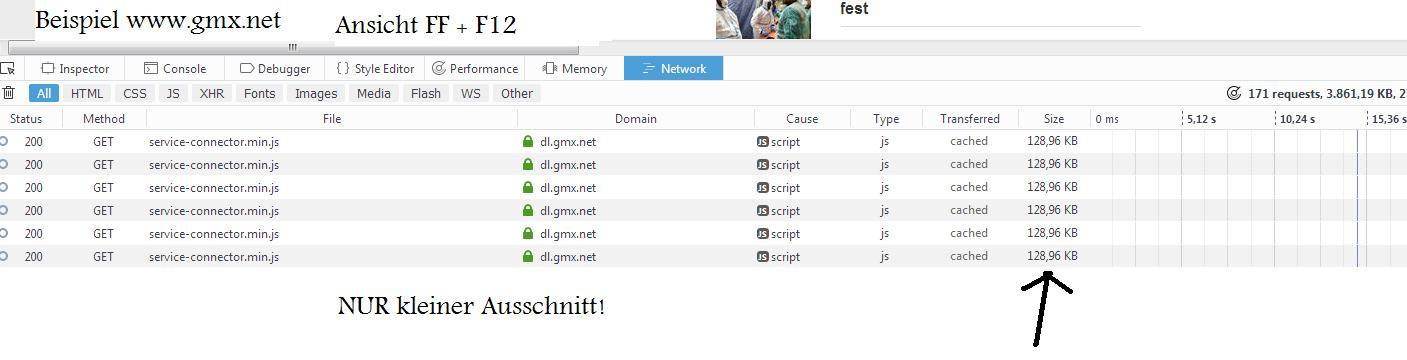Click the Inspector tab icon
This screenshot has width=1407, height=360.
point(47,68)
